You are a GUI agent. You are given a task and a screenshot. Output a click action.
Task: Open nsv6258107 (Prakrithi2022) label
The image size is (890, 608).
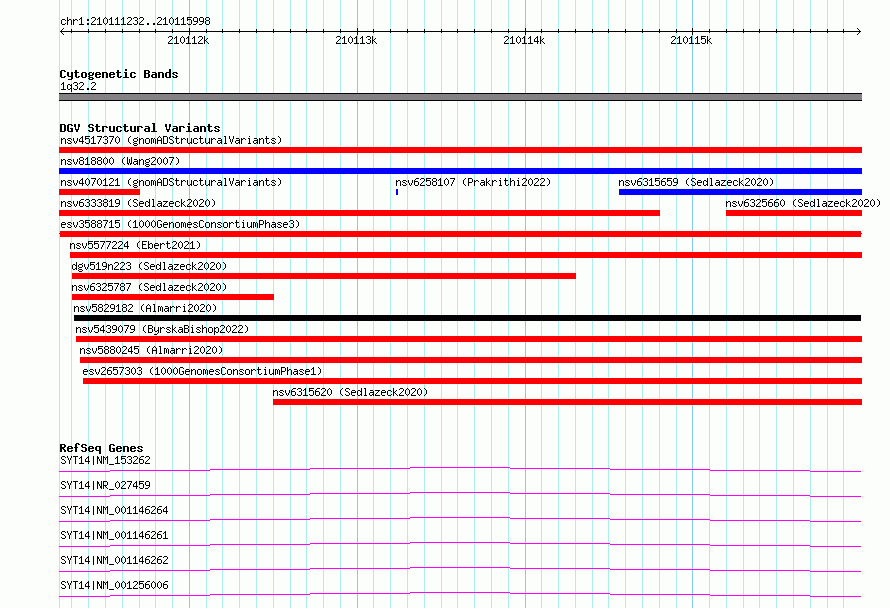coord(473,182)
